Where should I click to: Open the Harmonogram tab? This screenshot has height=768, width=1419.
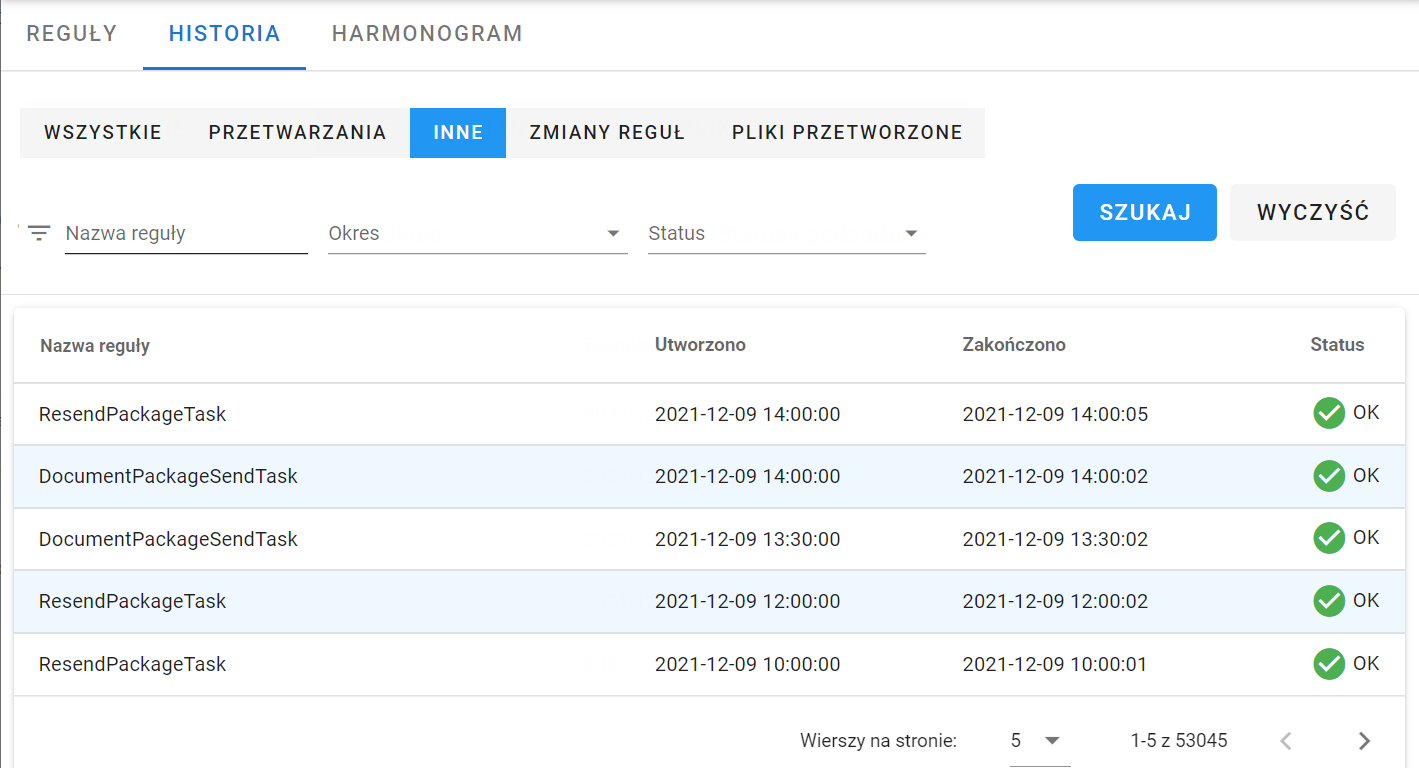point(427,34)
